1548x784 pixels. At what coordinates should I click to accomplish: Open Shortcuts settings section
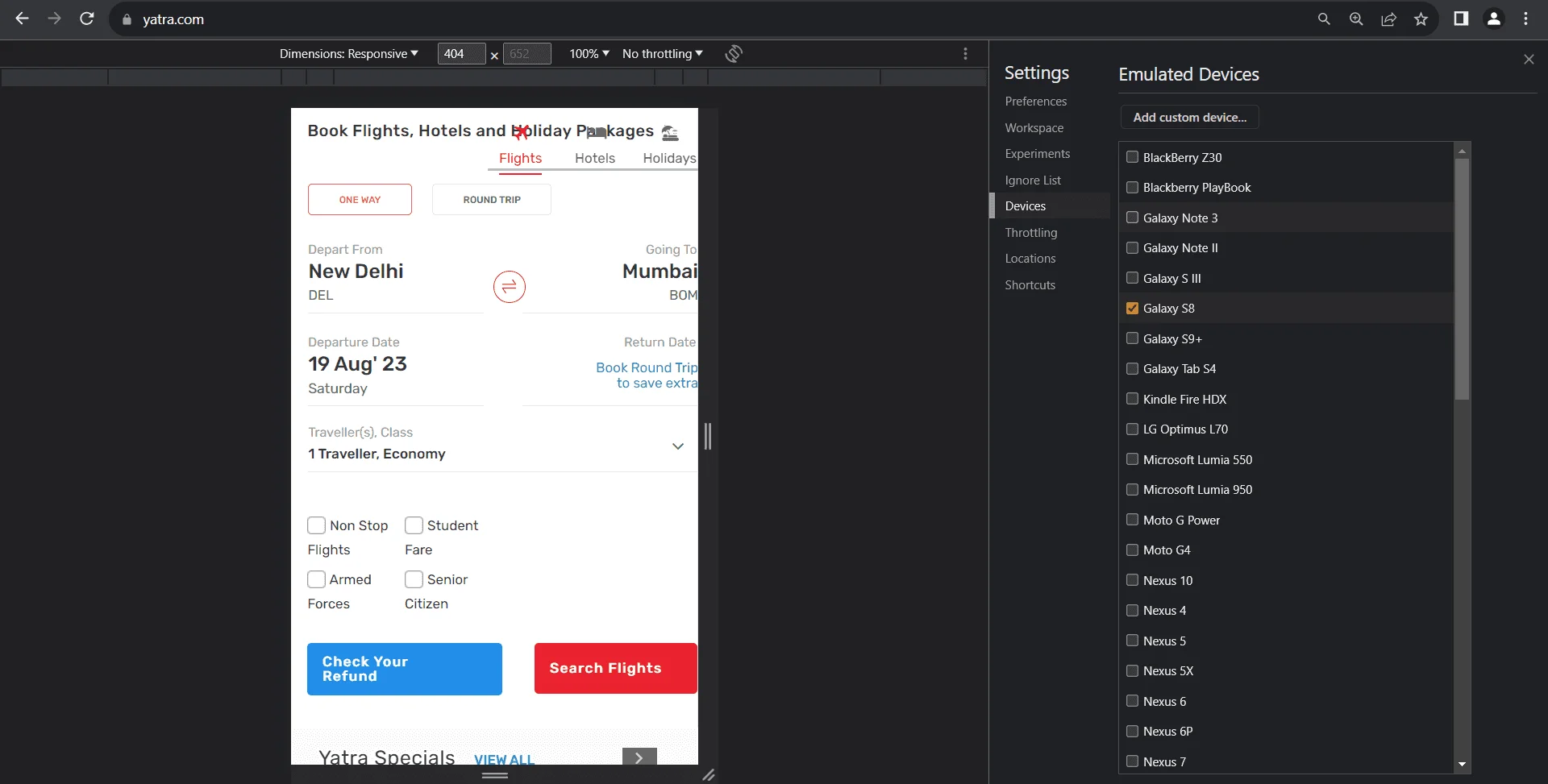1030,285
